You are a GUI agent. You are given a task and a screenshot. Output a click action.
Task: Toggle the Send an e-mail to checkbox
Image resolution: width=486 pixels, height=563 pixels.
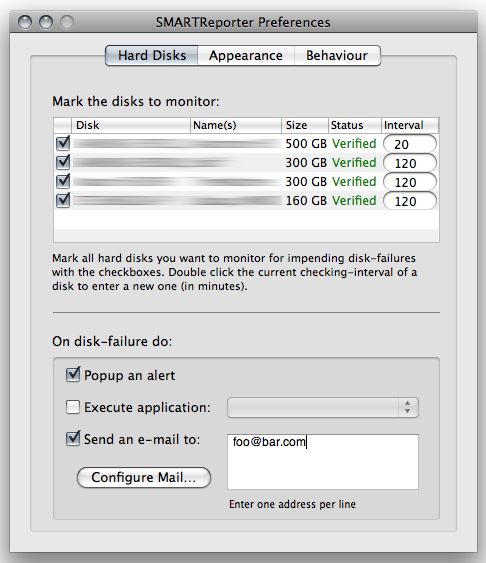tap(73, 438)
